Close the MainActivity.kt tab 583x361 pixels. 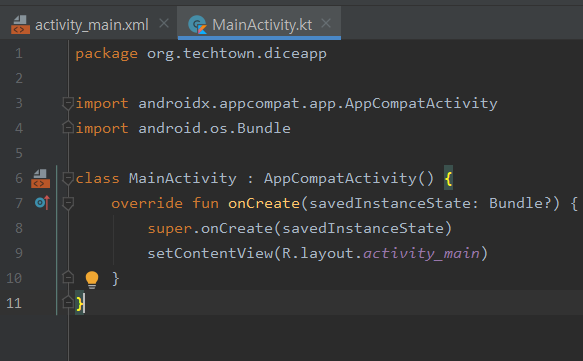pos(326,24)
